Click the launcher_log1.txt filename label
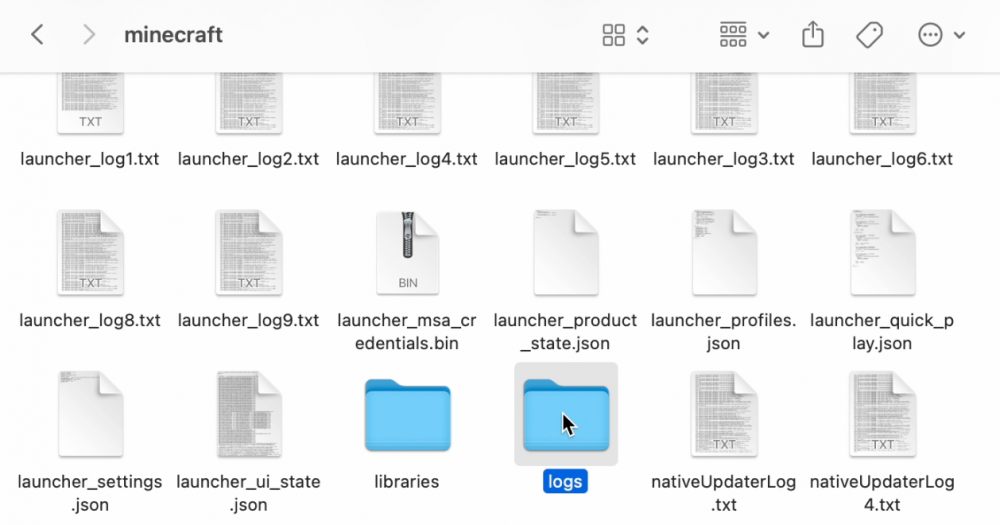 pyautogui.click(x=90, y=159)
